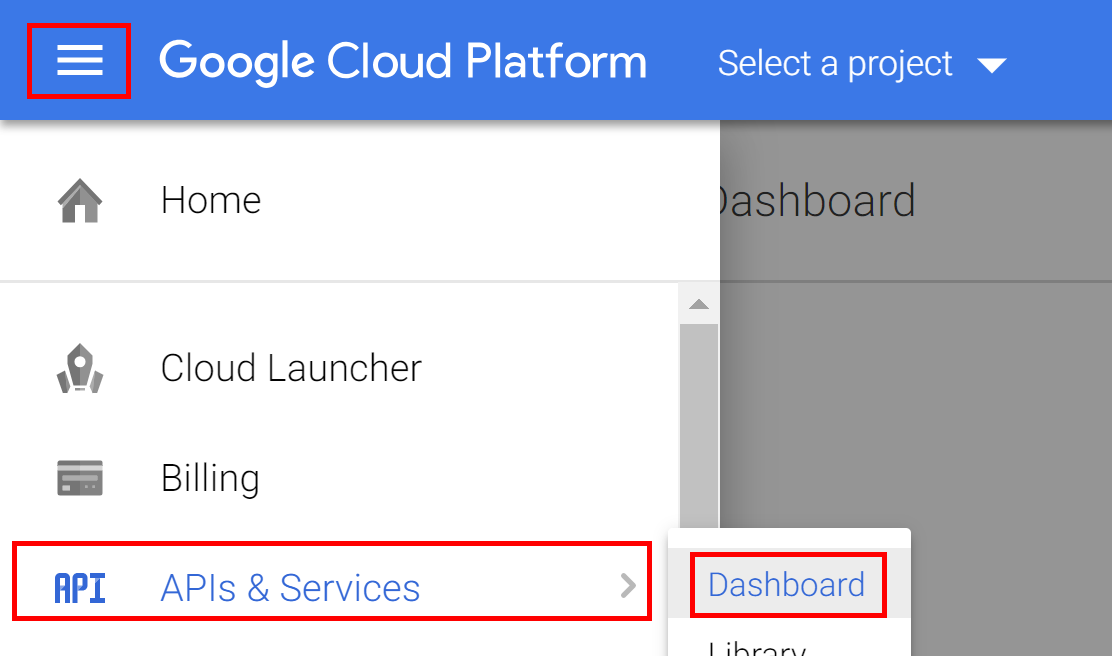Click the Select a project caret arrow
The width and height of the screenshot is (1112, 656).
coord(991,65)
